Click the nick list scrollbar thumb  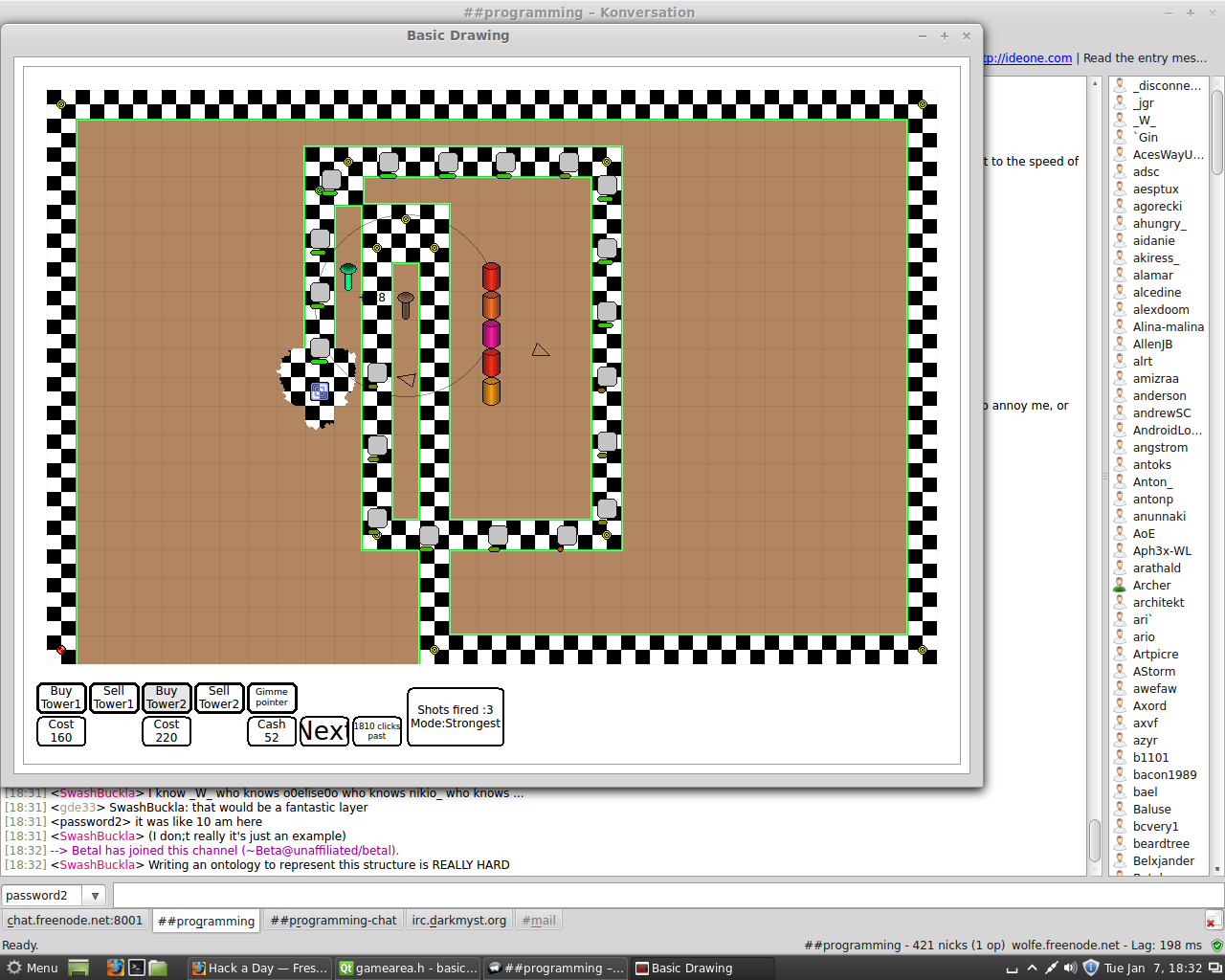1217,132
